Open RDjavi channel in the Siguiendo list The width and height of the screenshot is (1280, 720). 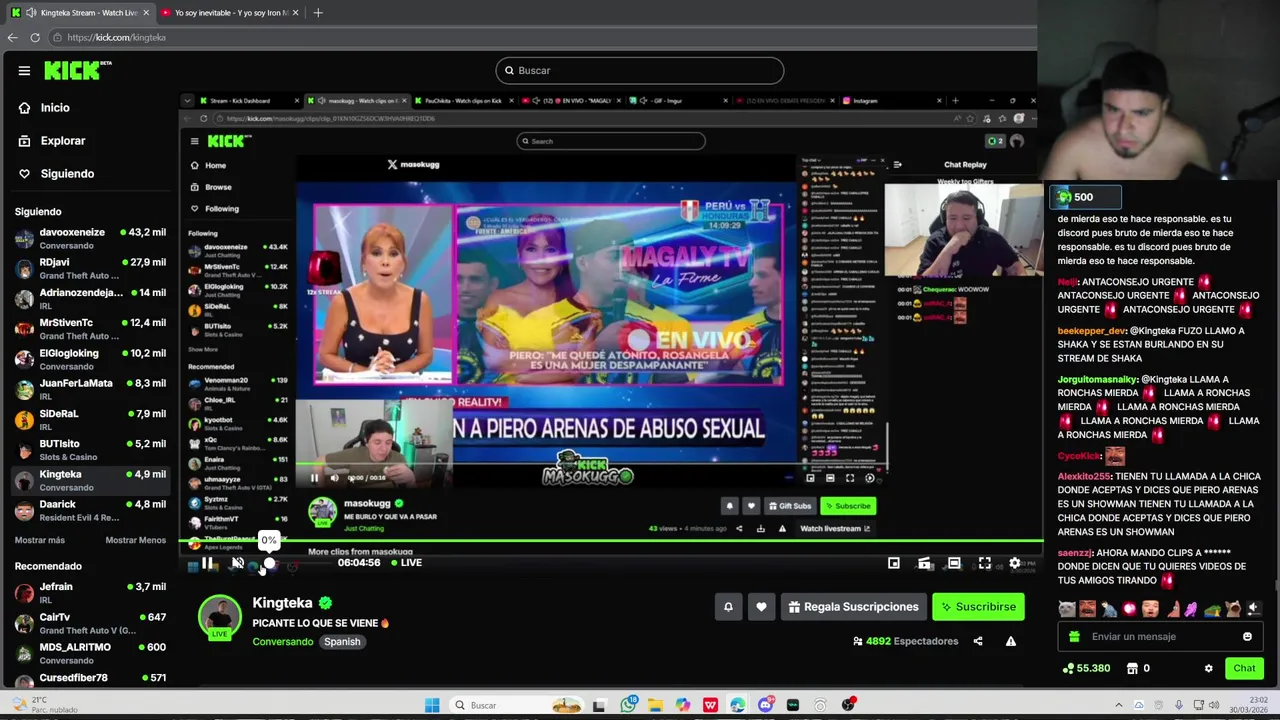pos(90,268)
